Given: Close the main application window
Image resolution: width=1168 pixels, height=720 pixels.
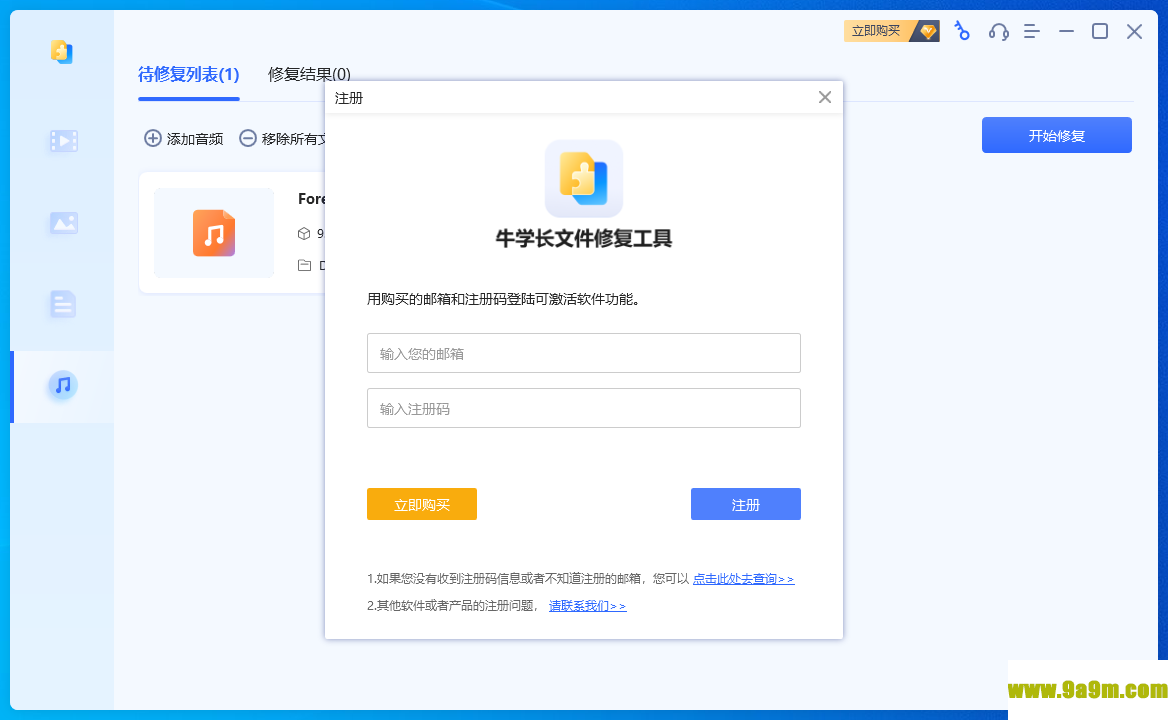Looking at the screenshot, I should (x=1134, y=31).
